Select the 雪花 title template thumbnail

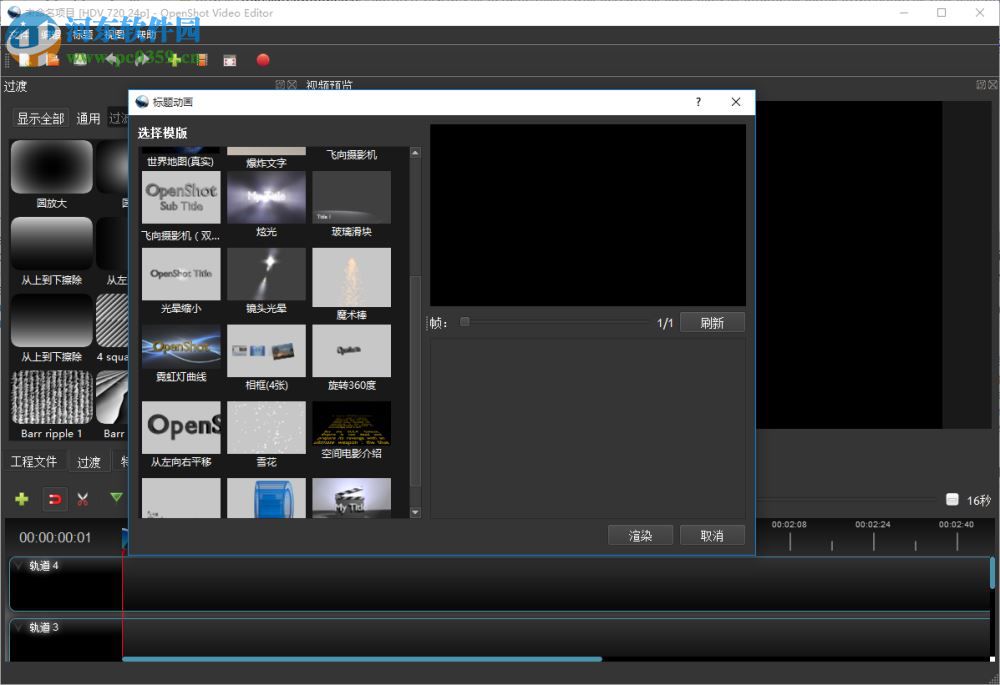(266, 425)
